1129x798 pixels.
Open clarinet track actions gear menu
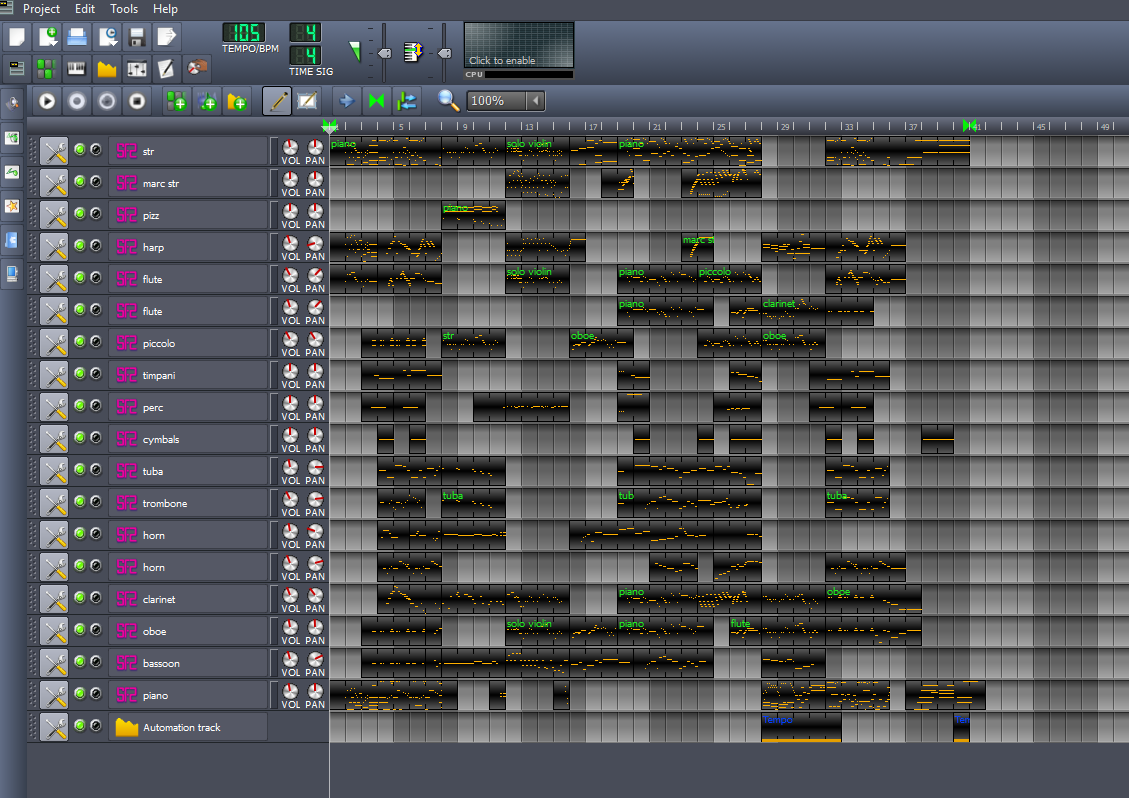click(54, 599)
